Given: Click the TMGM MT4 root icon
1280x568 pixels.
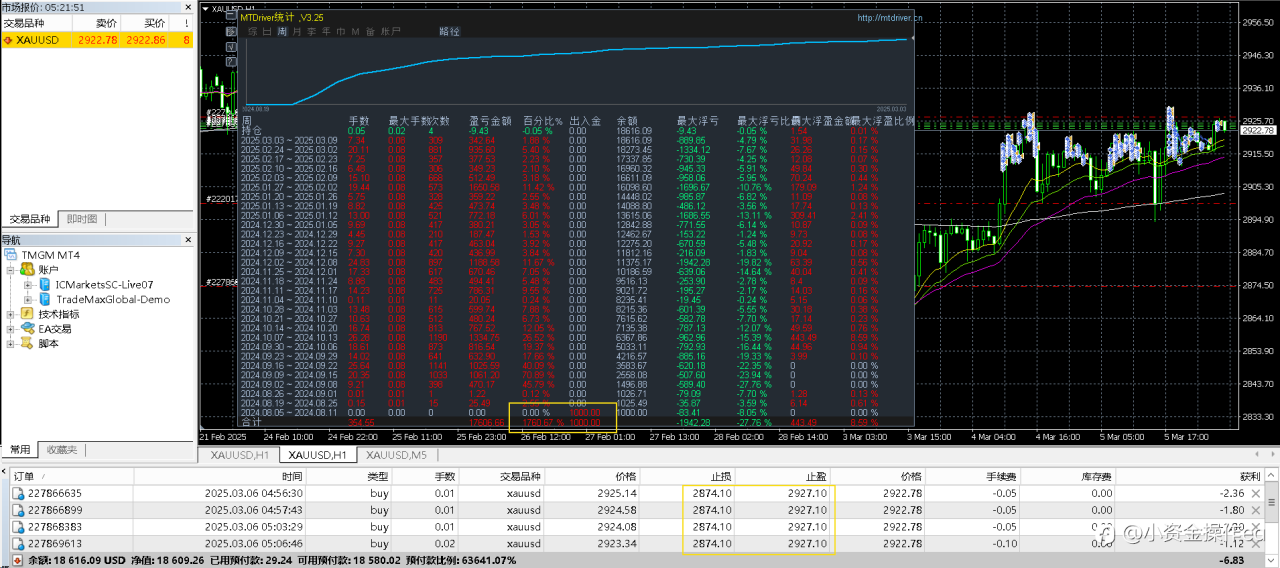Looking at the screenshot, I should click(x=10, y=255).
